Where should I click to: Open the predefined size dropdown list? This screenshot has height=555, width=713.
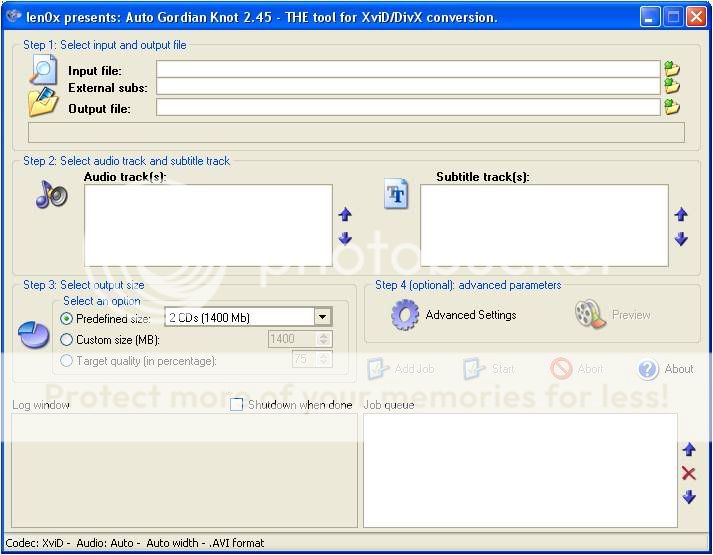coord(322,318)
